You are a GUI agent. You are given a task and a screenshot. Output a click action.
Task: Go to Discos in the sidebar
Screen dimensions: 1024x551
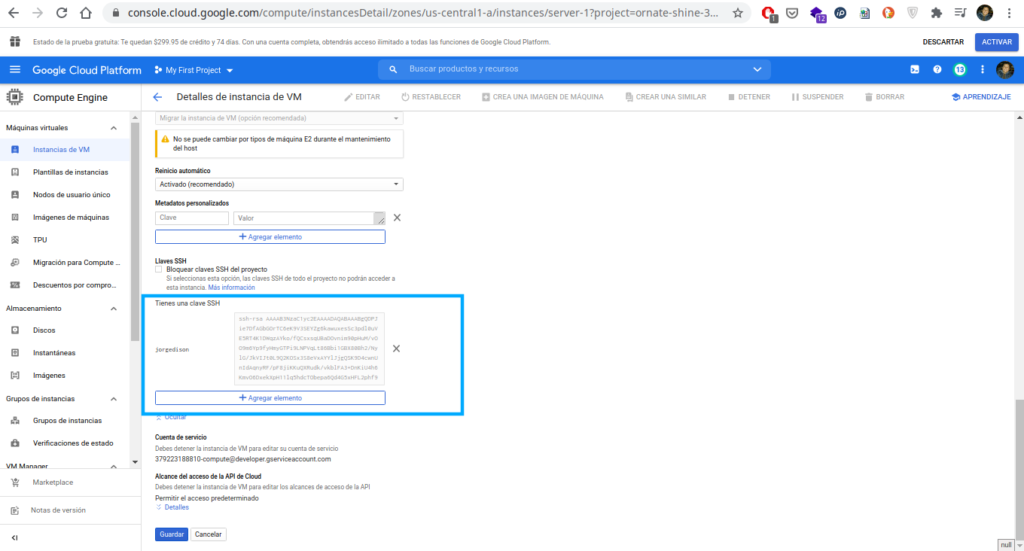click(x=44, y=330)
